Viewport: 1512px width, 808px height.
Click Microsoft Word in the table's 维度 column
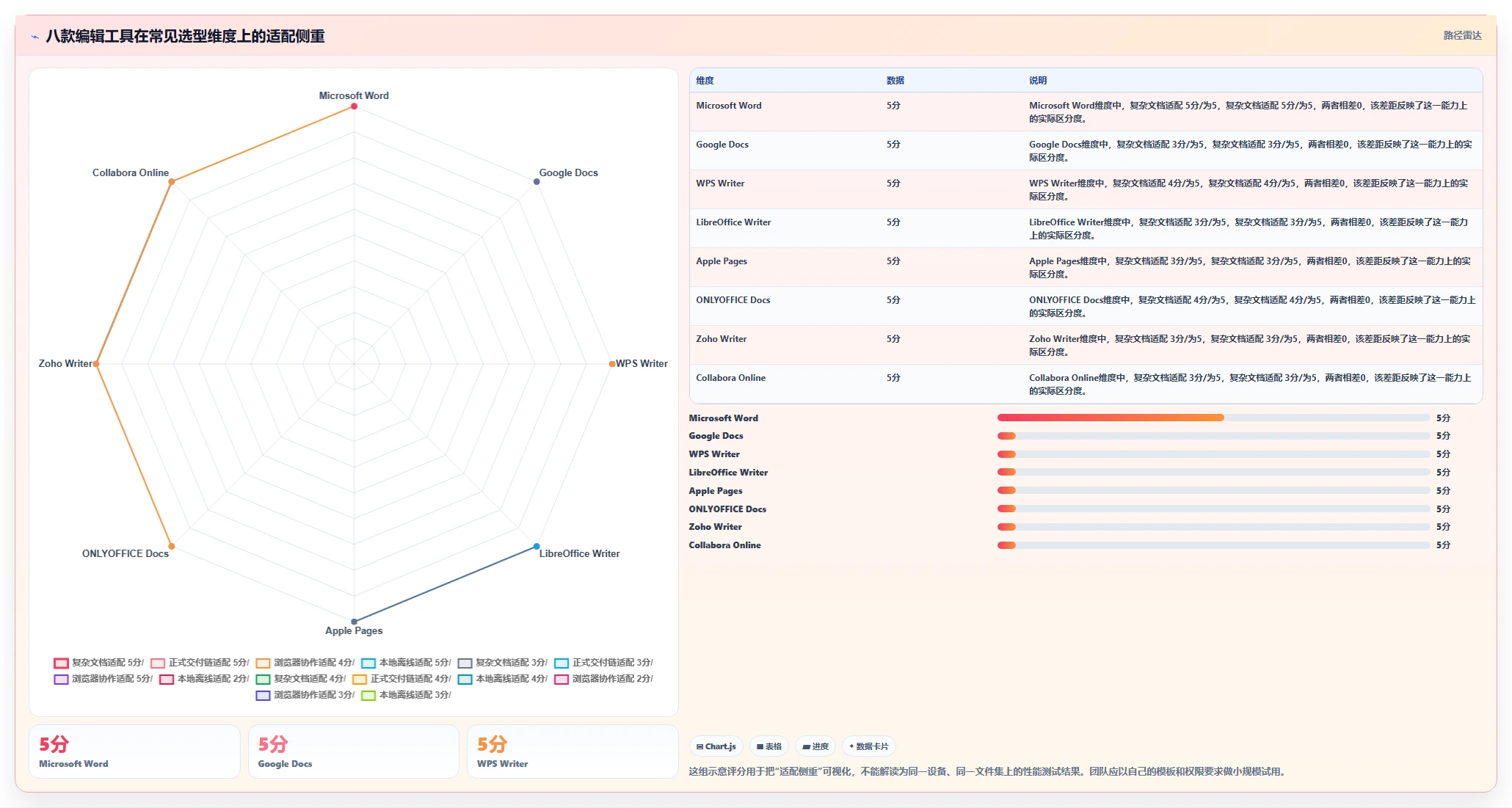point(728,106)
